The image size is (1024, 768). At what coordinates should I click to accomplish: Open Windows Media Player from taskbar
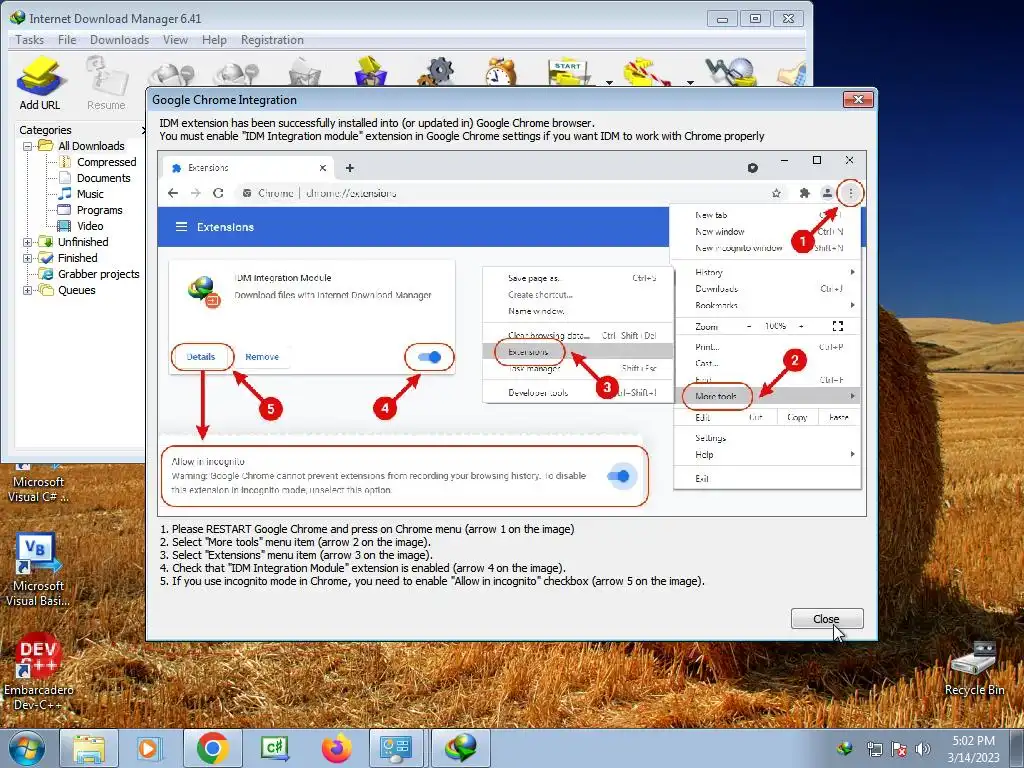coord(149,748)
